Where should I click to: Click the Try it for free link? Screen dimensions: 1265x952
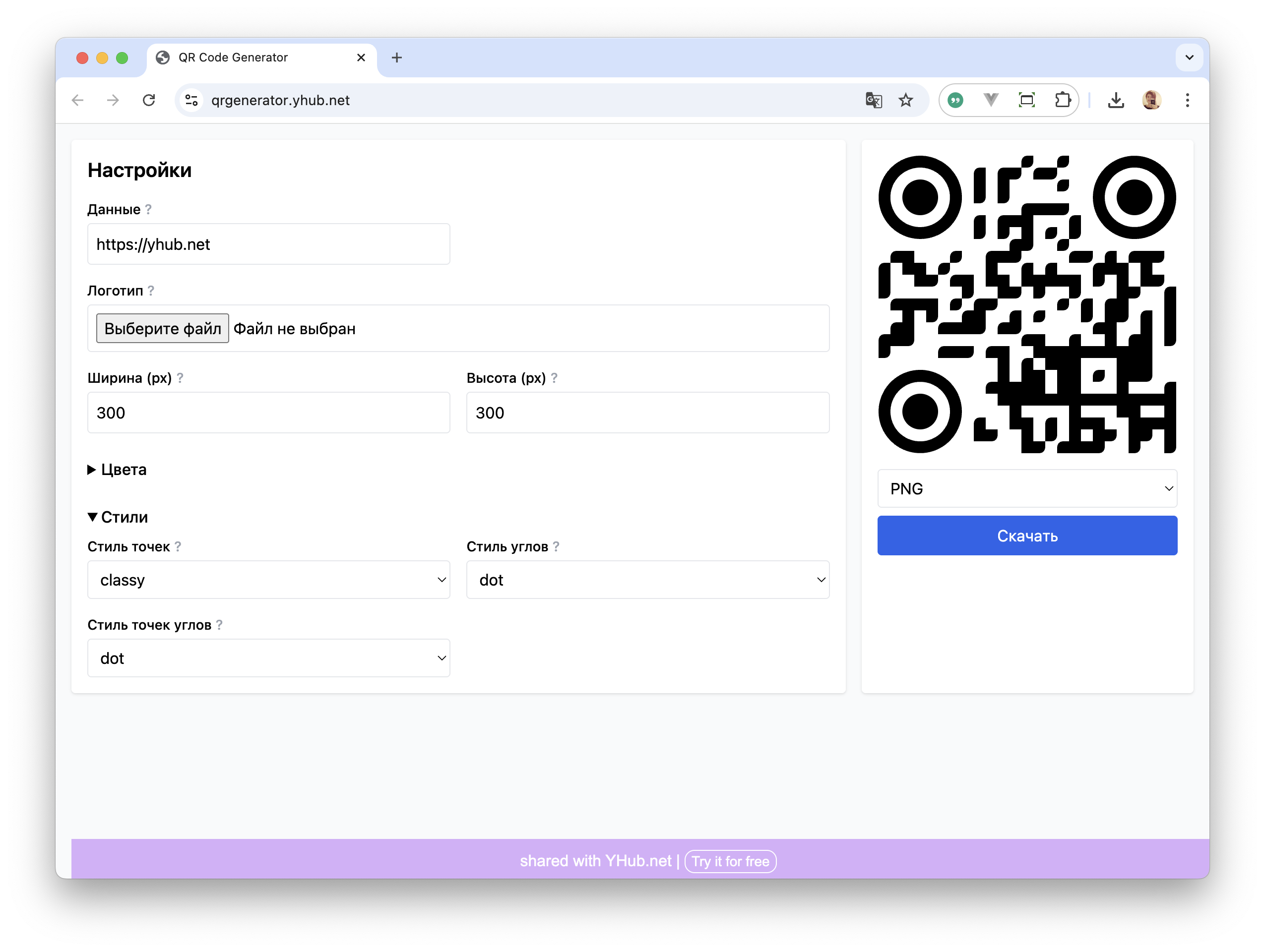730,862
